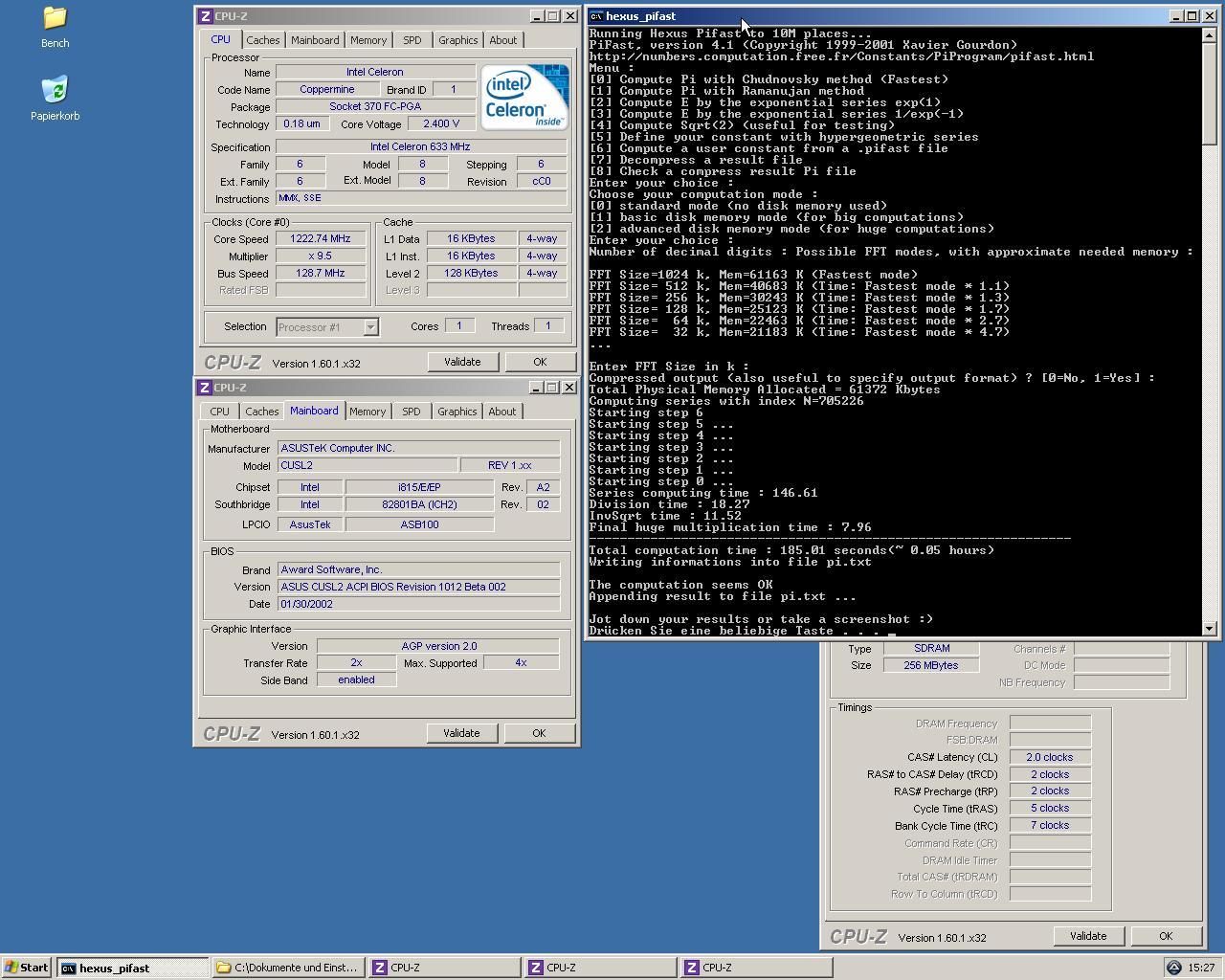Click the Southbridge 82801BA (ICH2) field
This screenshot has height=980, width=1225.
click(419, 504)
